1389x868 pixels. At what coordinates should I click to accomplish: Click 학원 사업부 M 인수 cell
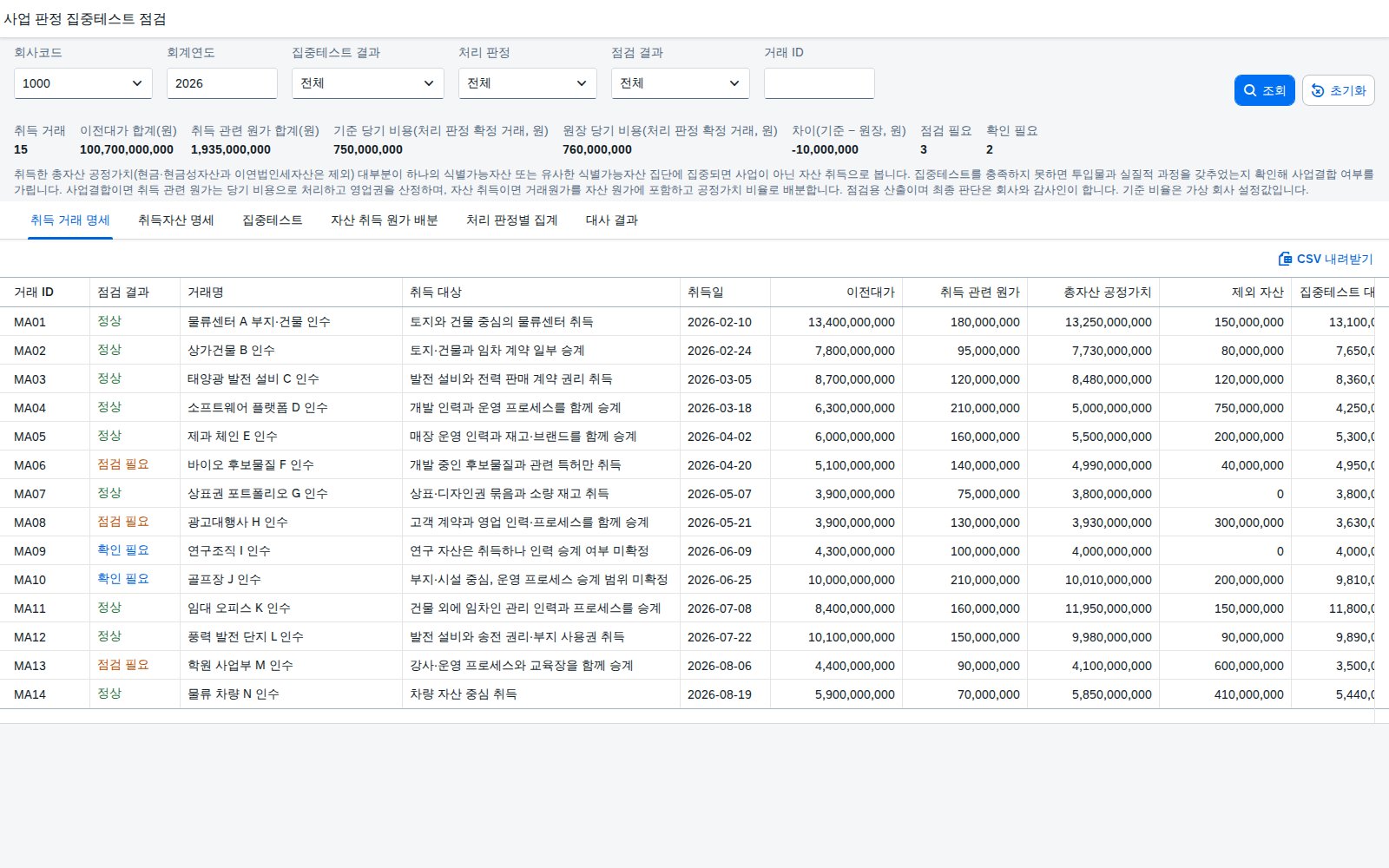click(292, 665)
